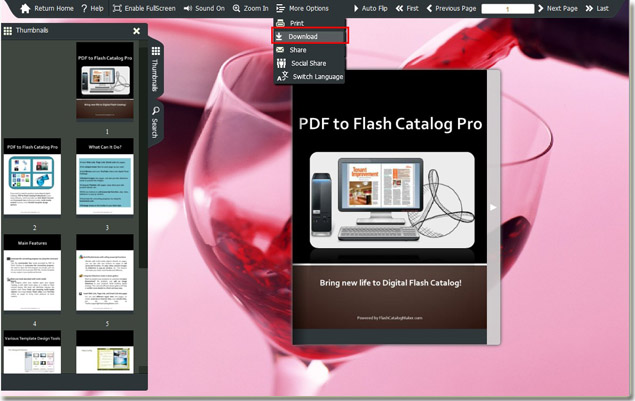Close the Thumbnails panel with the X
Viewport: 635px width, 401px height.
(136, 31)
